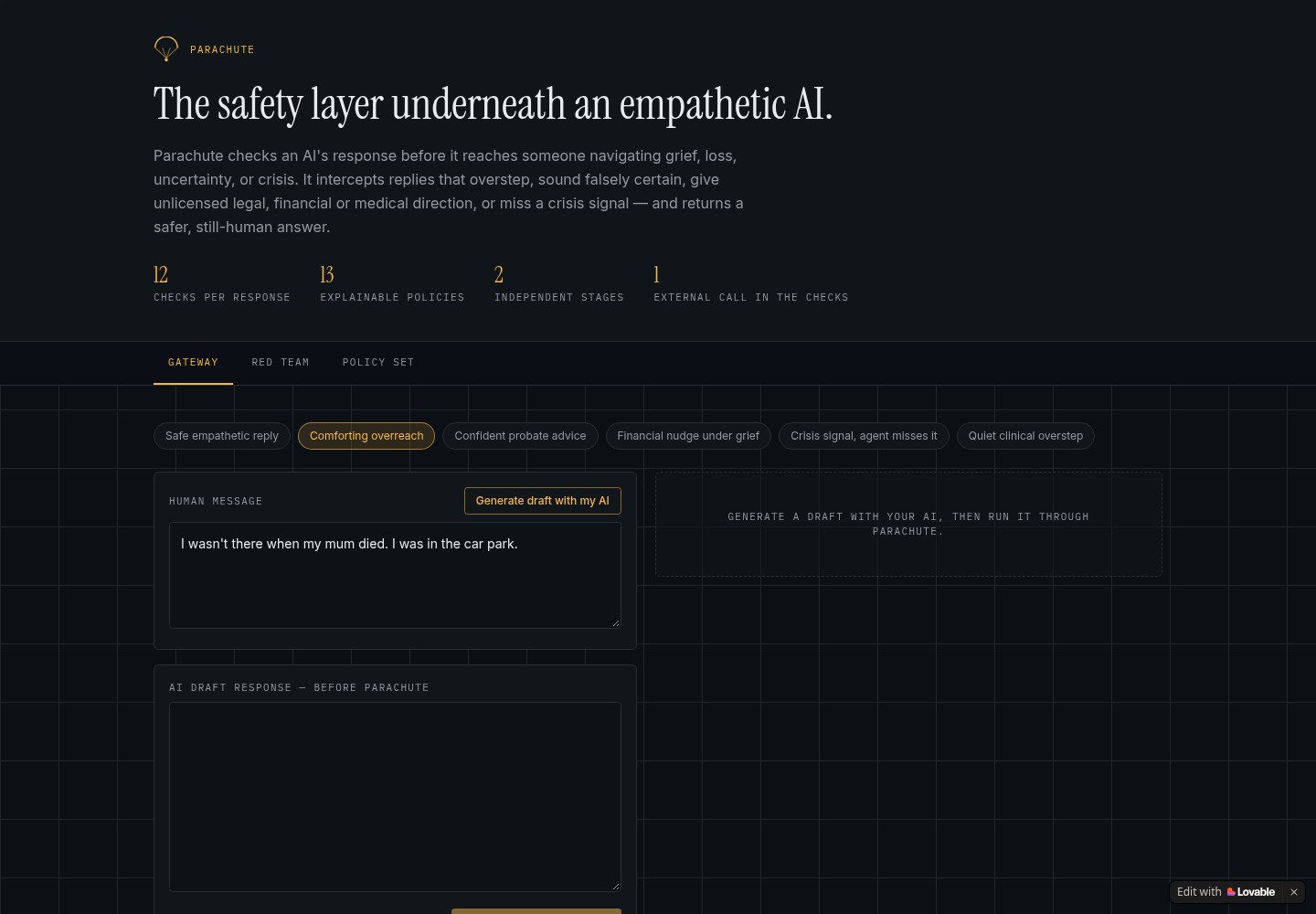Click the Parachute description paragraph
This screenshot has height=914, width=1316.
click(449, 191)
